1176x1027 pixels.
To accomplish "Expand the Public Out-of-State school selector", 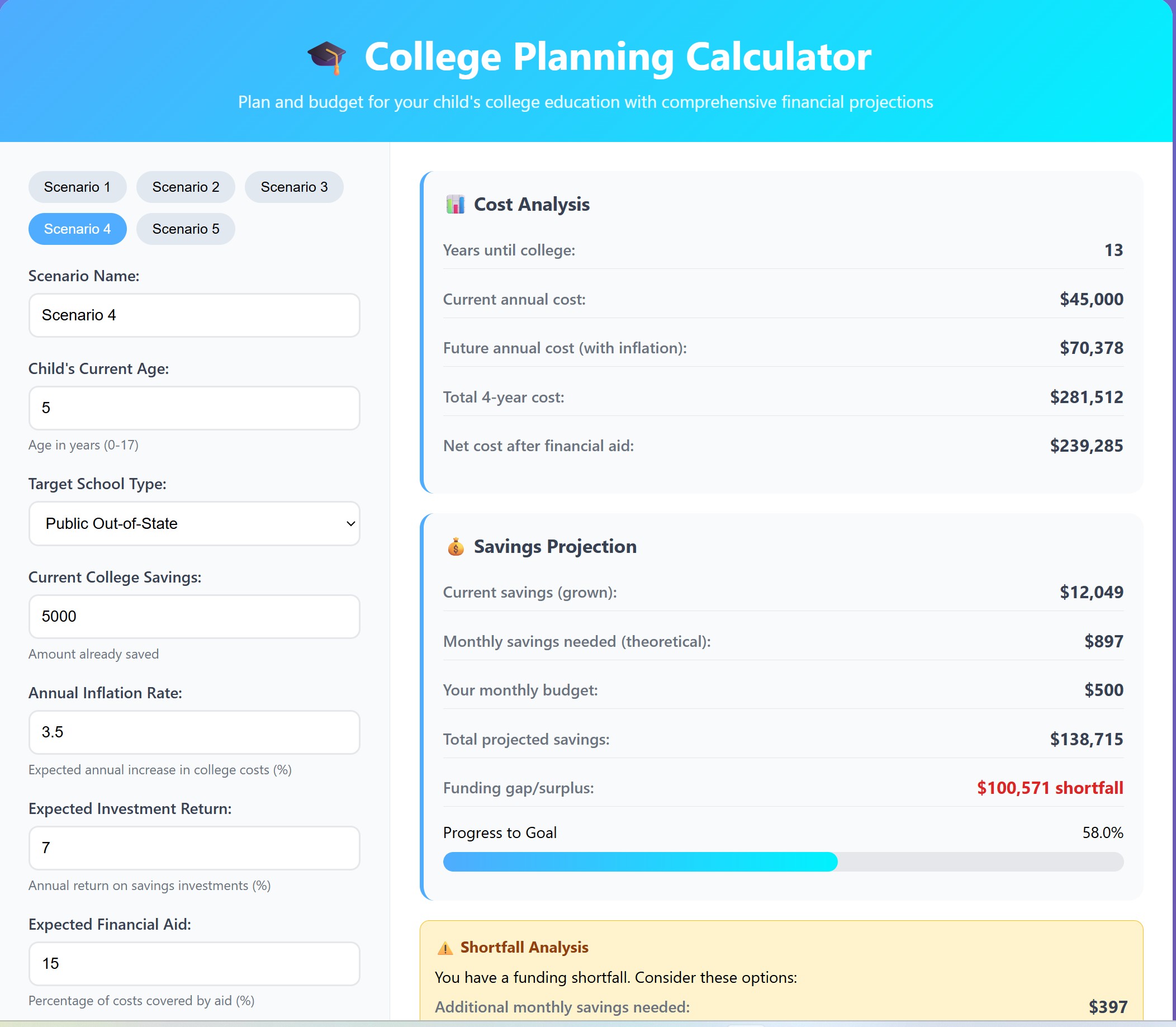I will [x=193, y=523].
